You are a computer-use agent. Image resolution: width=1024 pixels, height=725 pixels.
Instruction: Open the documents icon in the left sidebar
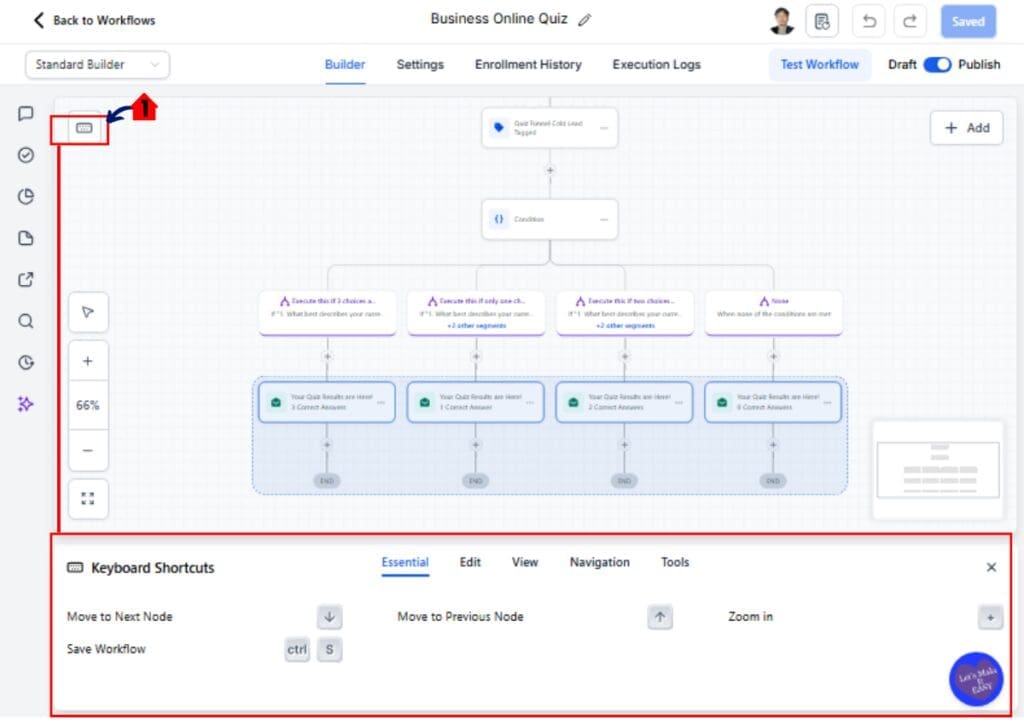tap(26, 238)
